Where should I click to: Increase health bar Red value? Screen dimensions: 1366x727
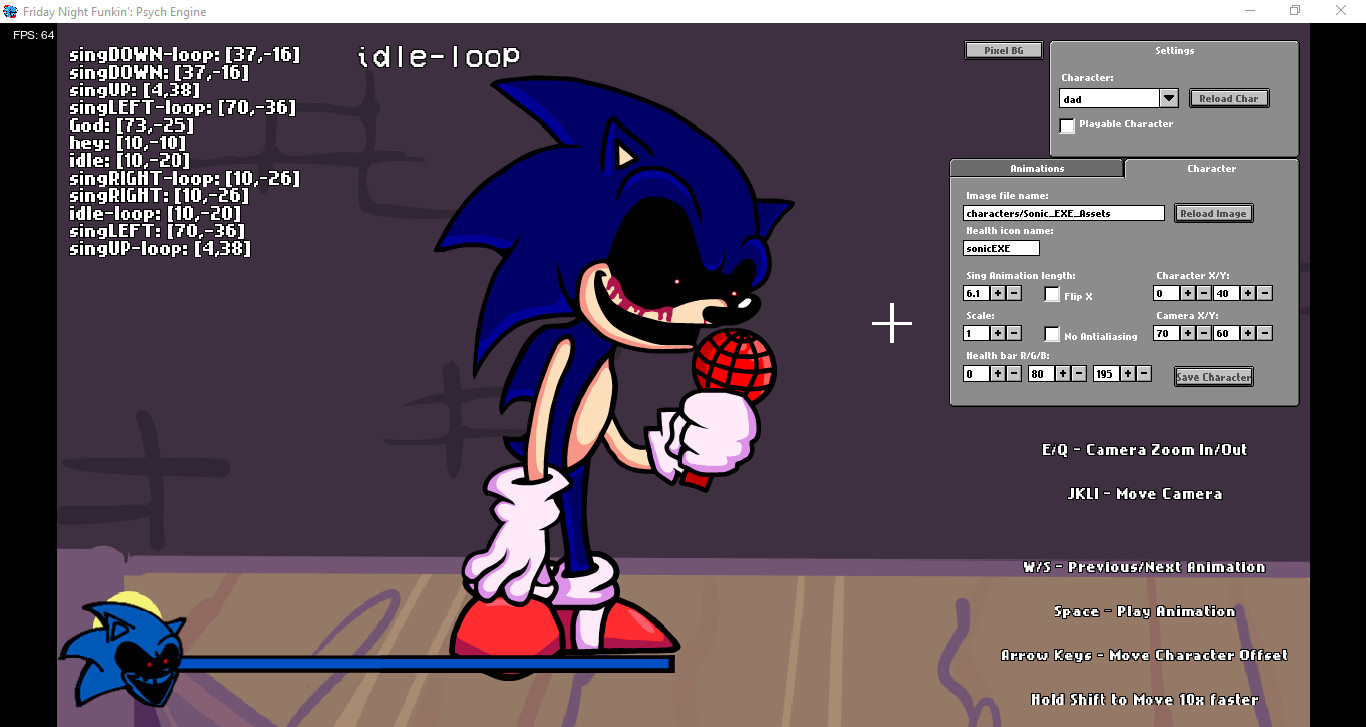(x=997, y=373)
